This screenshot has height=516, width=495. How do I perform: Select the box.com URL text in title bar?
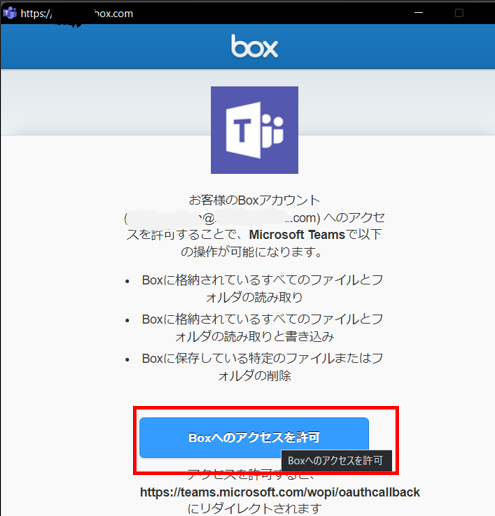click(77, 14)
